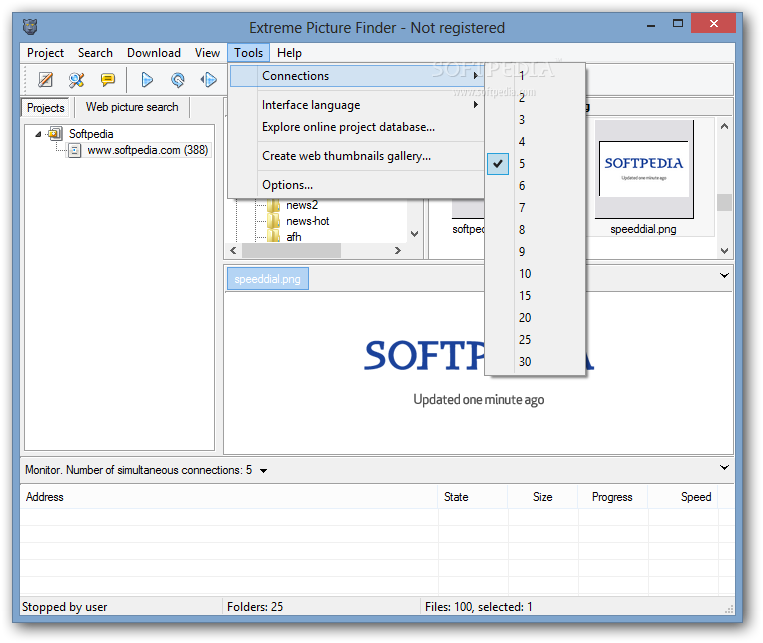Click folder tree scroll right arrow
Viewport: 763px width, 643px height.
[398, 251]
